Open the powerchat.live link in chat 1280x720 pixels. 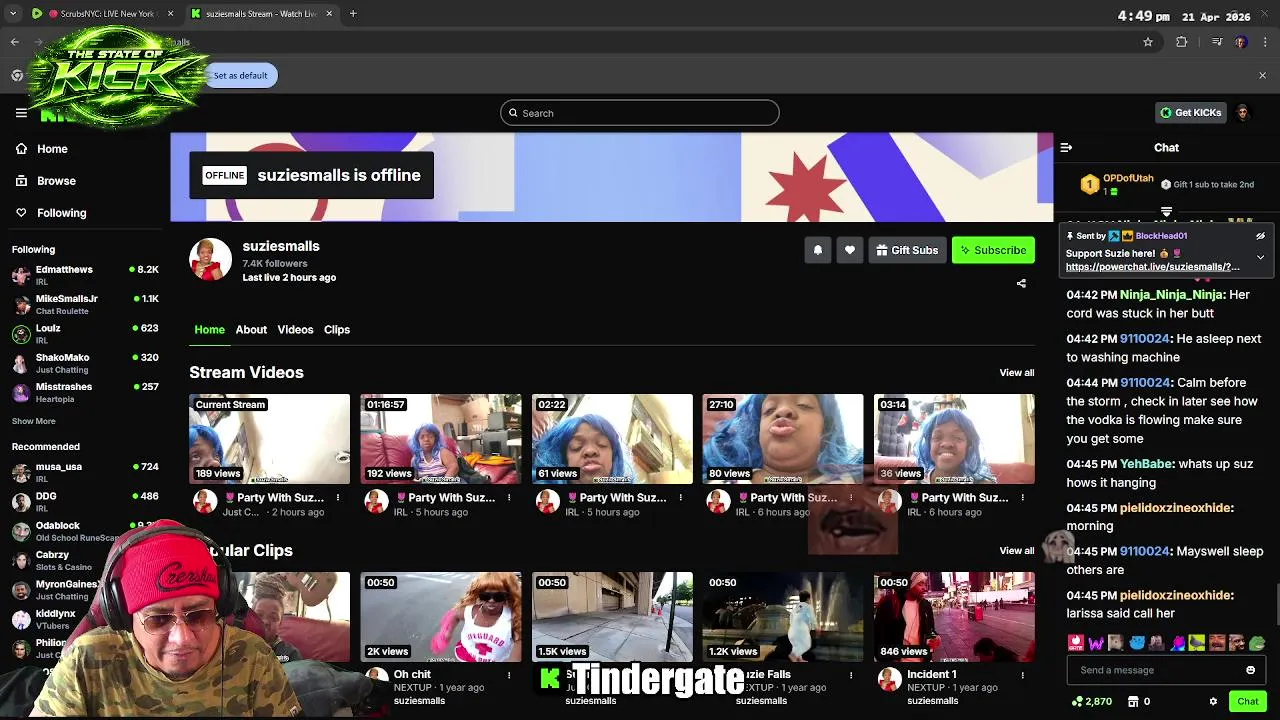tap(1152, 267)
